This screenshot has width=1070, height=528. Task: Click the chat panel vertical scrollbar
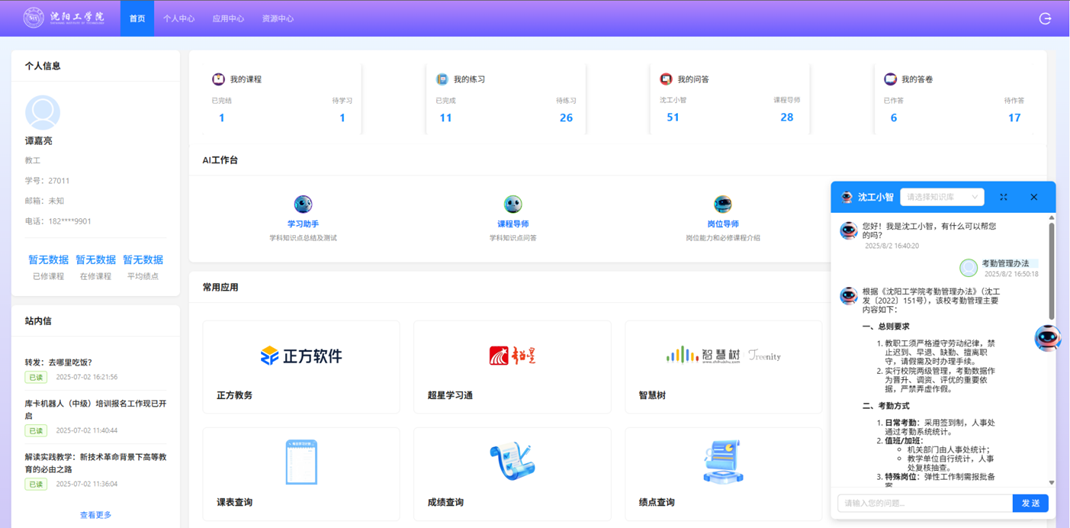(1051, 270)
